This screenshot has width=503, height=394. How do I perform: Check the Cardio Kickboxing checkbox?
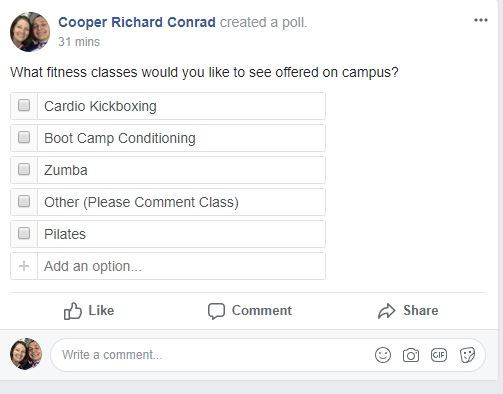tap(24, 105)
